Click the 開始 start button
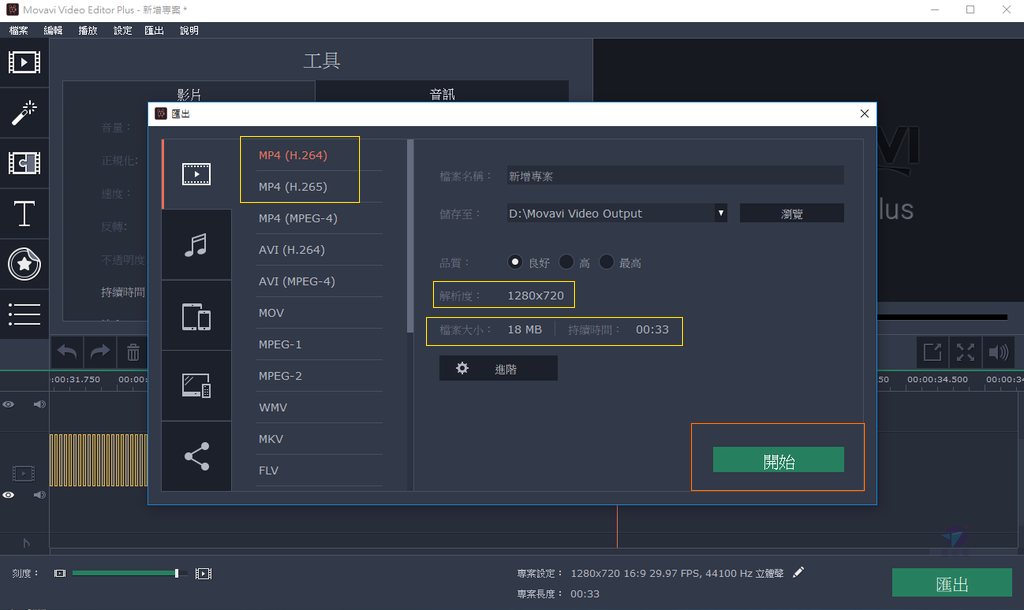 click(x=778, y=460)
